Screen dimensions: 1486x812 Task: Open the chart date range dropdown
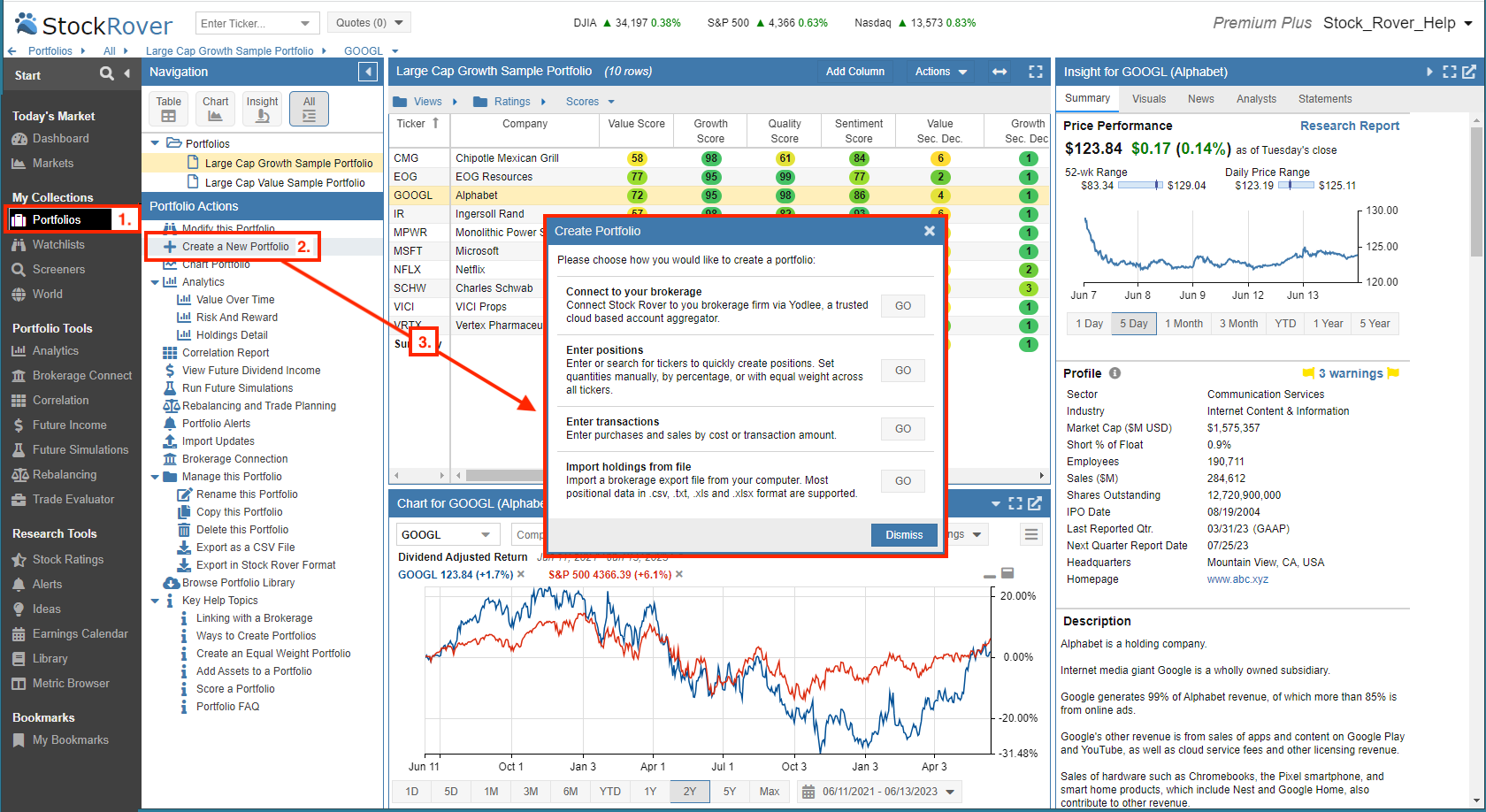tap(951, 792)
